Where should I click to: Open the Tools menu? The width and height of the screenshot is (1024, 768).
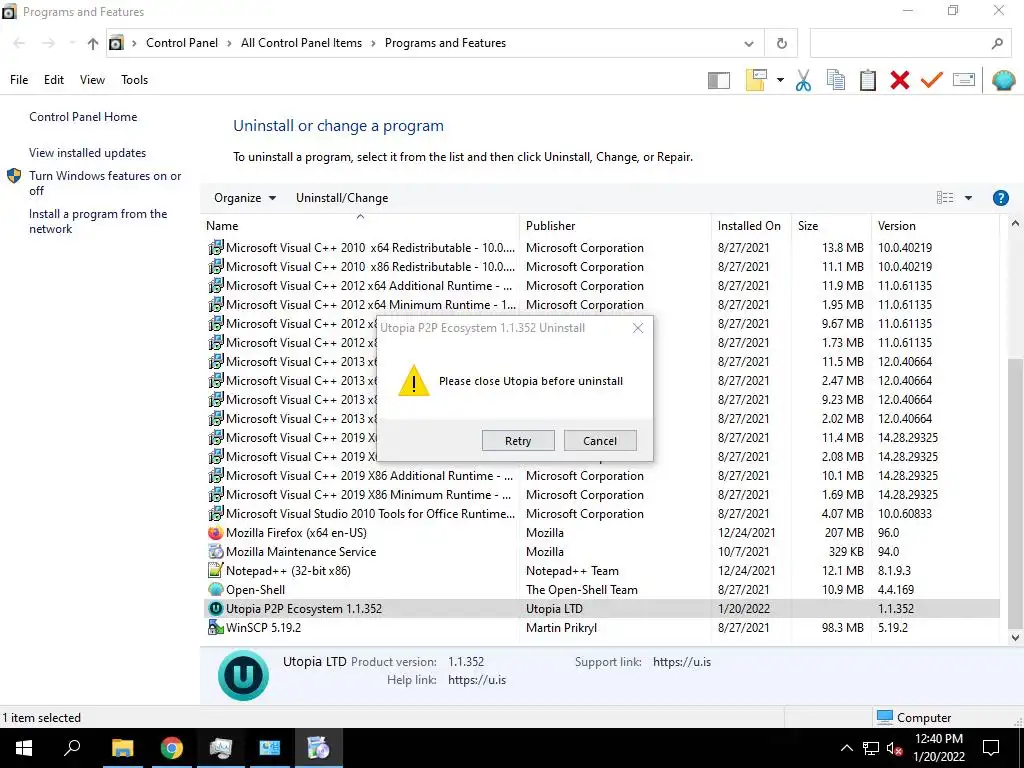click(135, 80)
